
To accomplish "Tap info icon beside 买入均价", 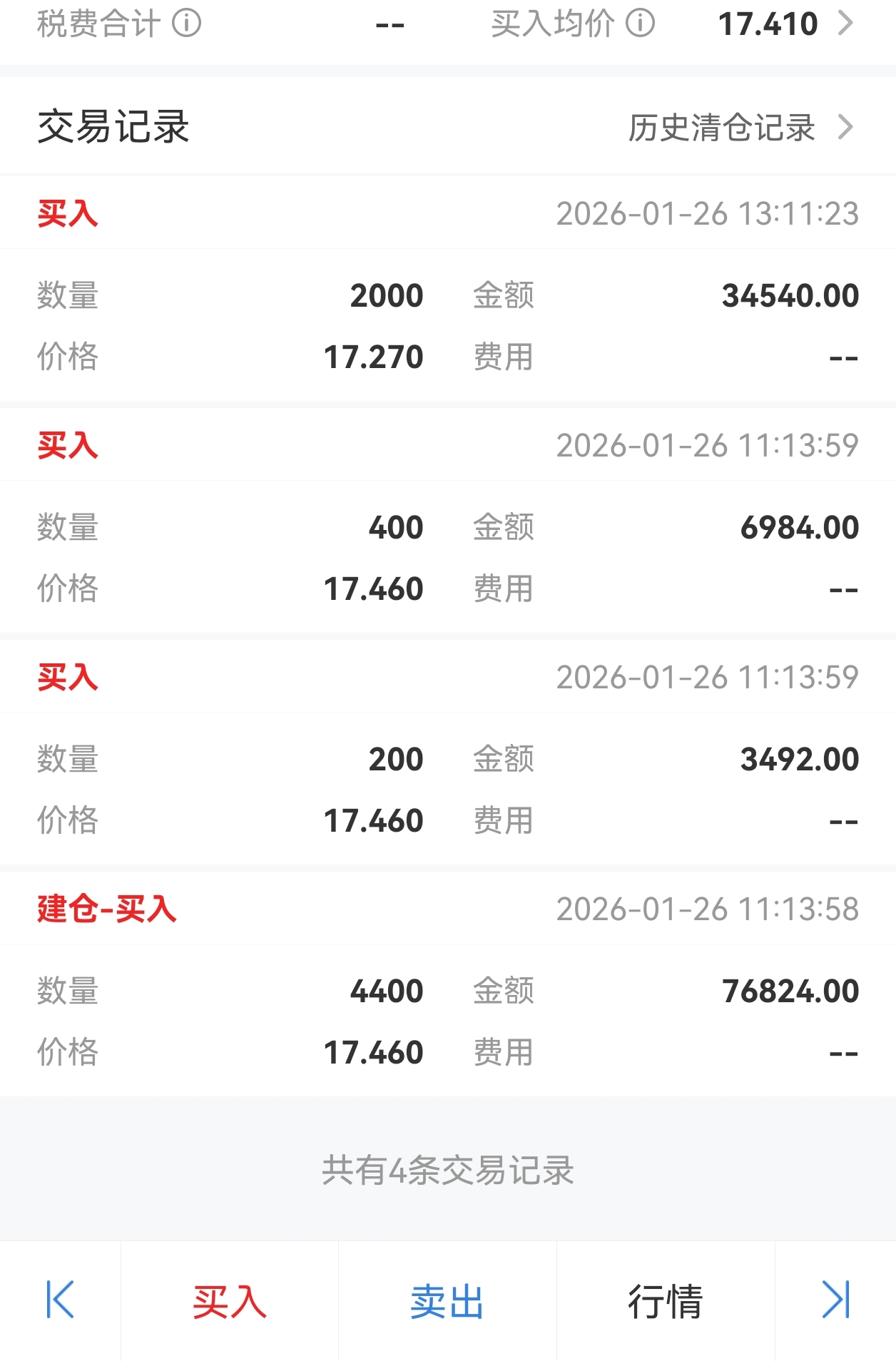I will coord(640,24).
